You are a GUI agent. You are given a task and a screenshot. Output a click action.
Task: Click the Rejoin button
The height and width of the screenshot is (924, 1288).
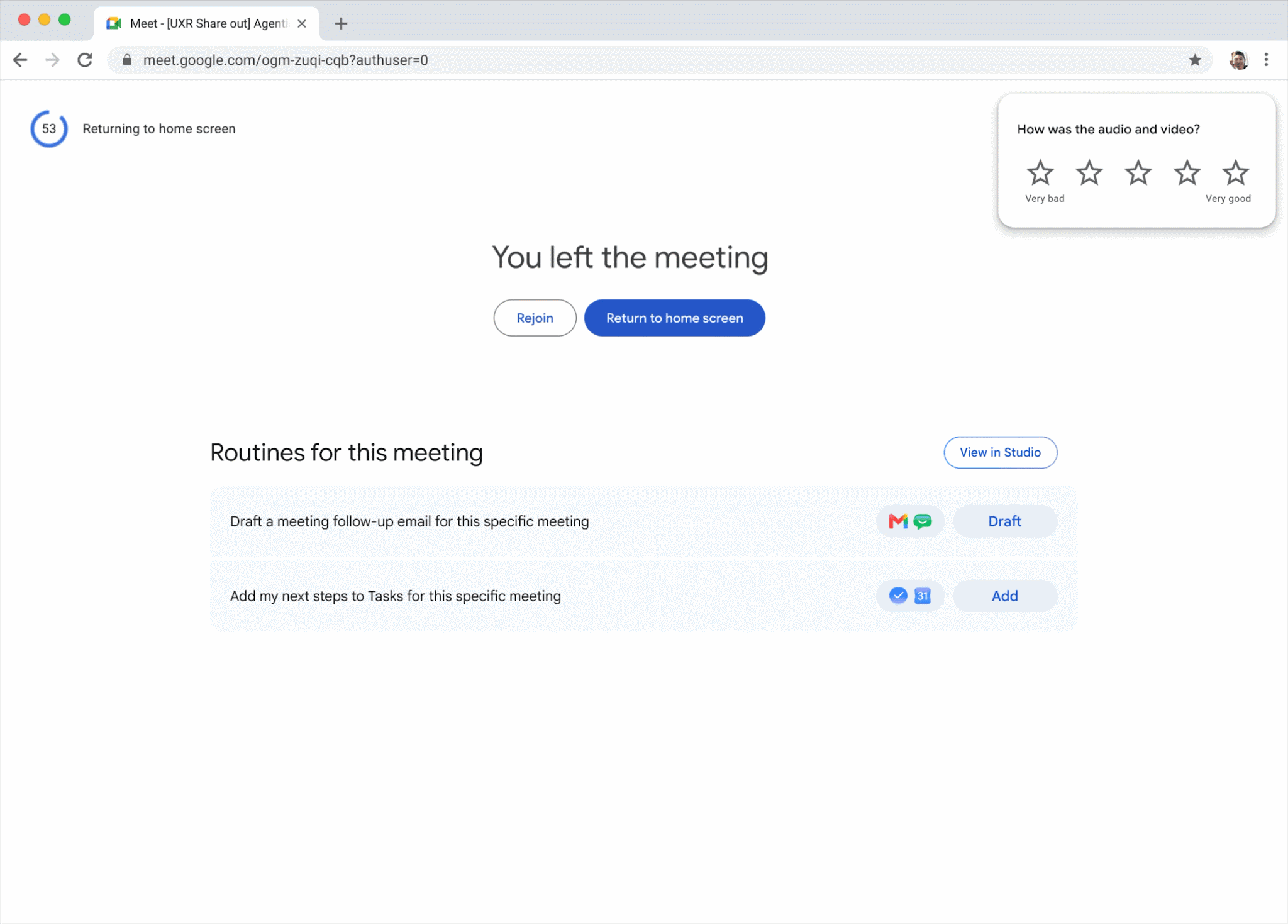(x=535, y=318)
